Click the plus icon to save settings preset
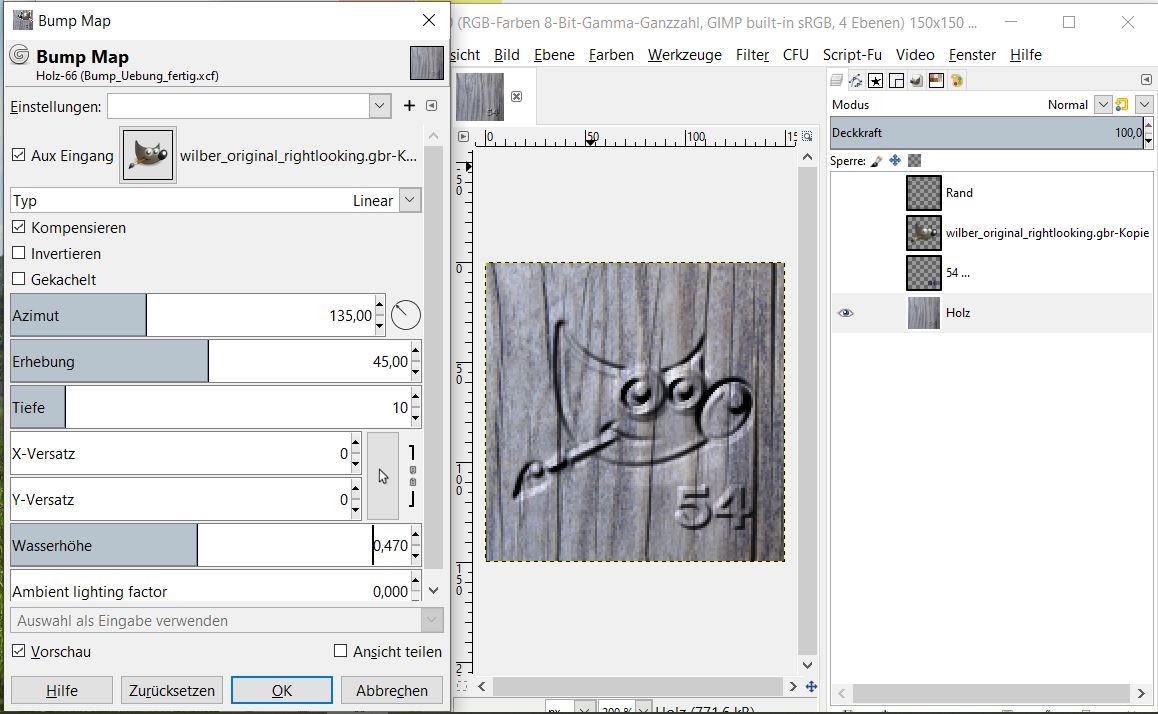1158x714 pixels. [x=408, y=106]
